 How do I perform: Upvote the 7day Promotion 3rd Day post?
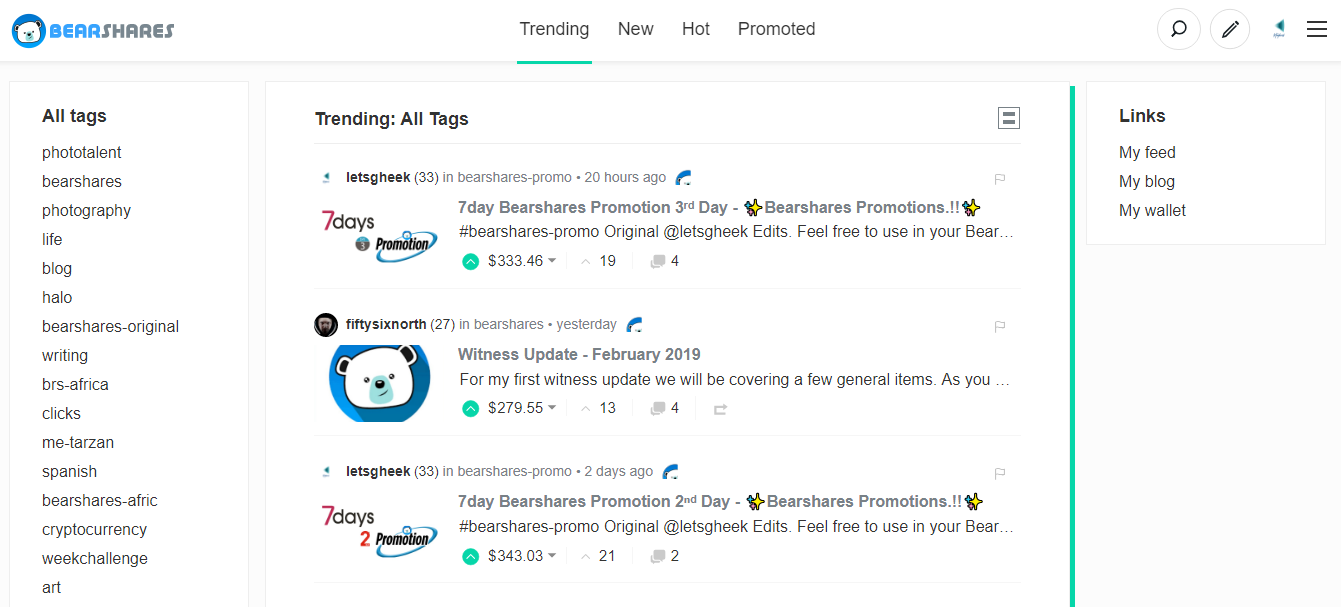tap(470, 260)
